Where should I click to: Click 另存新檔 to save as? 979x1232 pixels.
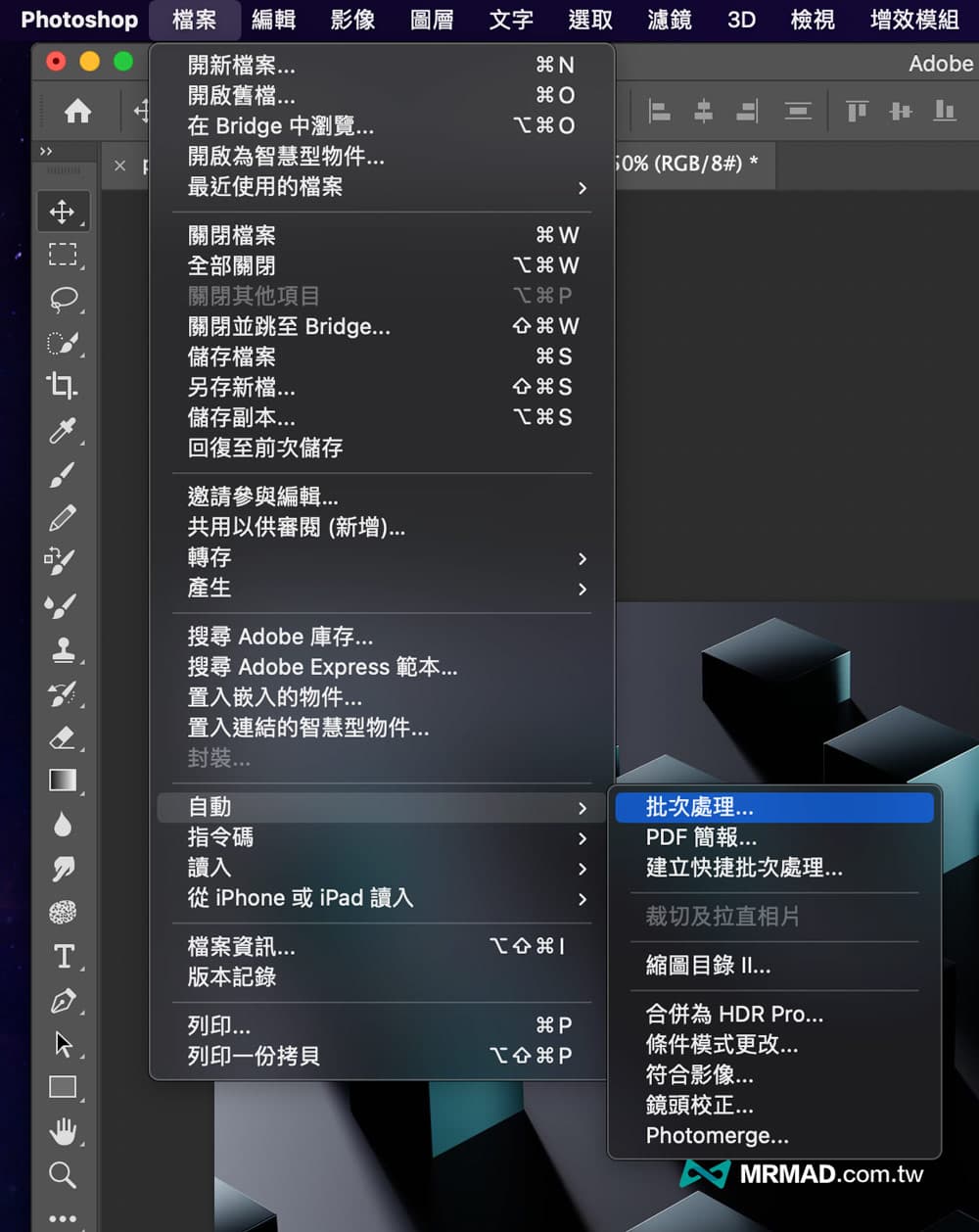[242, 387]
